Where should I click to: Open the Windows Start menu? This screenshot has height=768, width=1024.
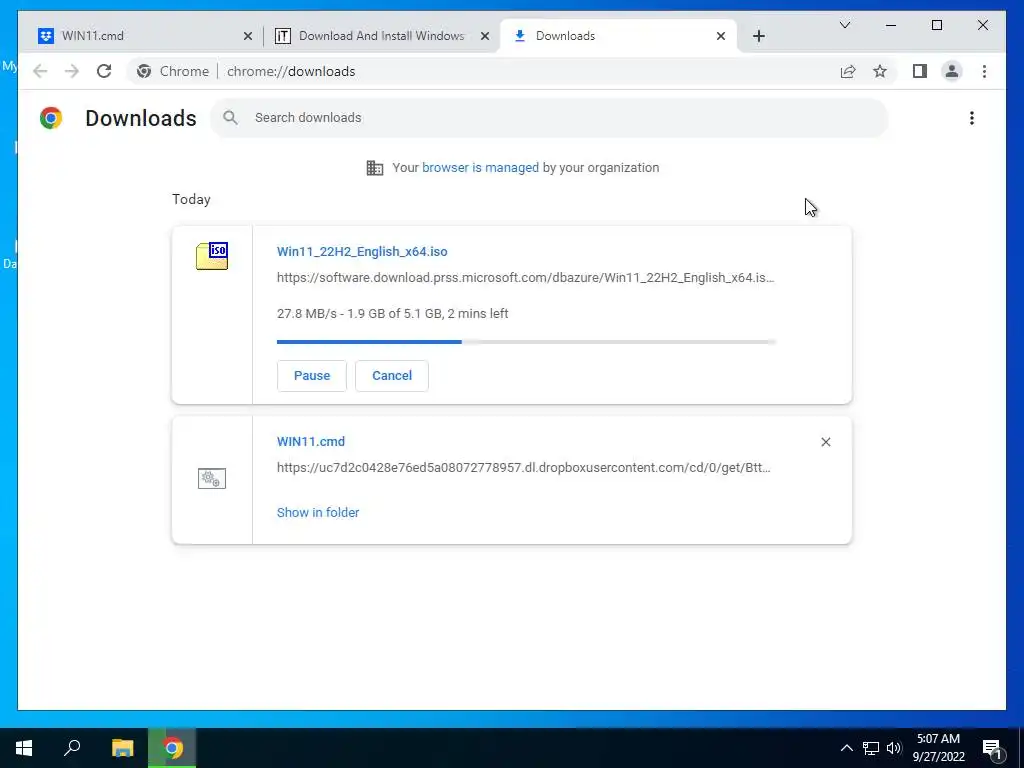[24, 748]
